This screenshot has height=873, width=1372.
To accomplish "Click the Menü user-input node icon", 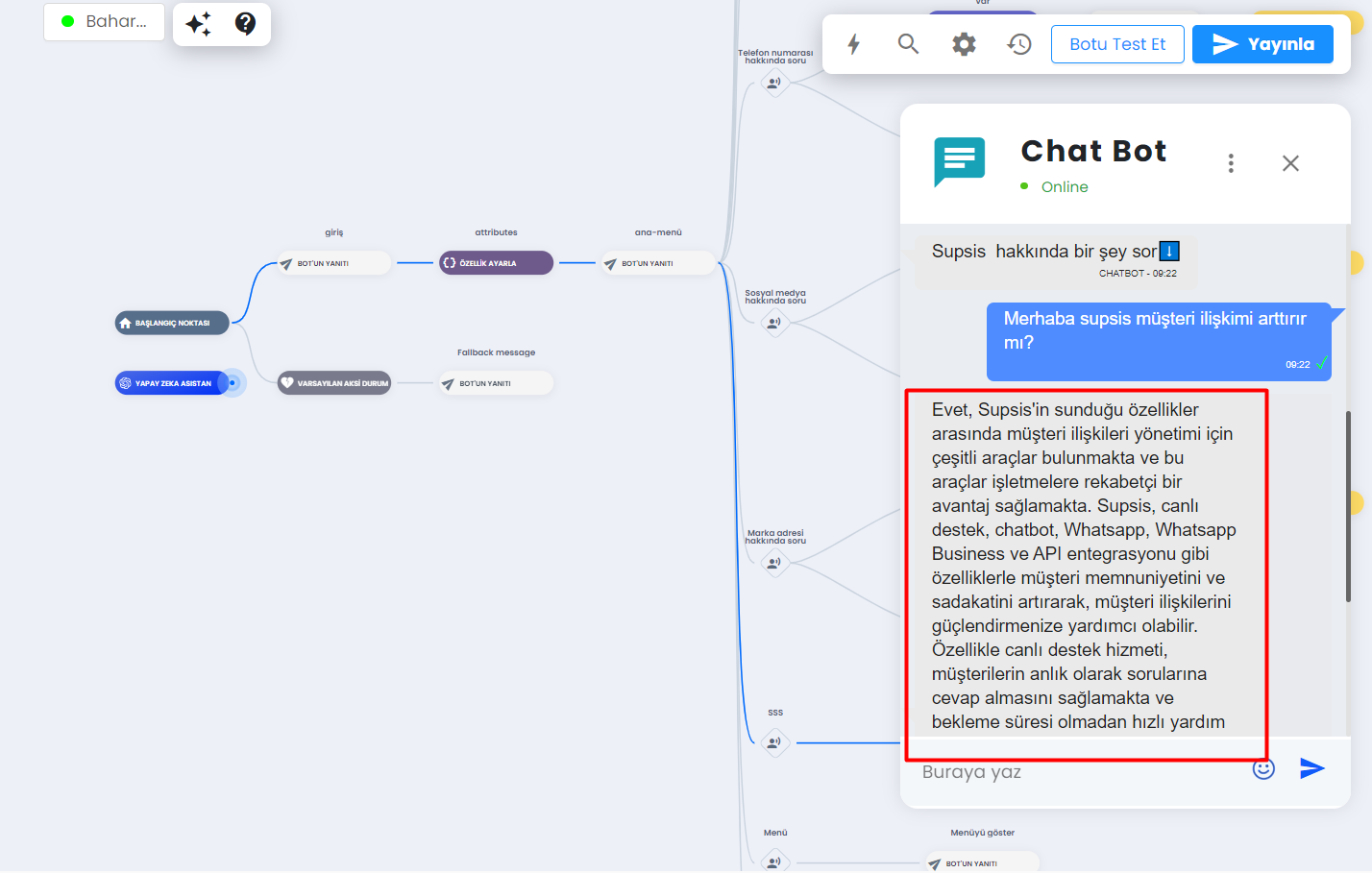I will (774, 861).
